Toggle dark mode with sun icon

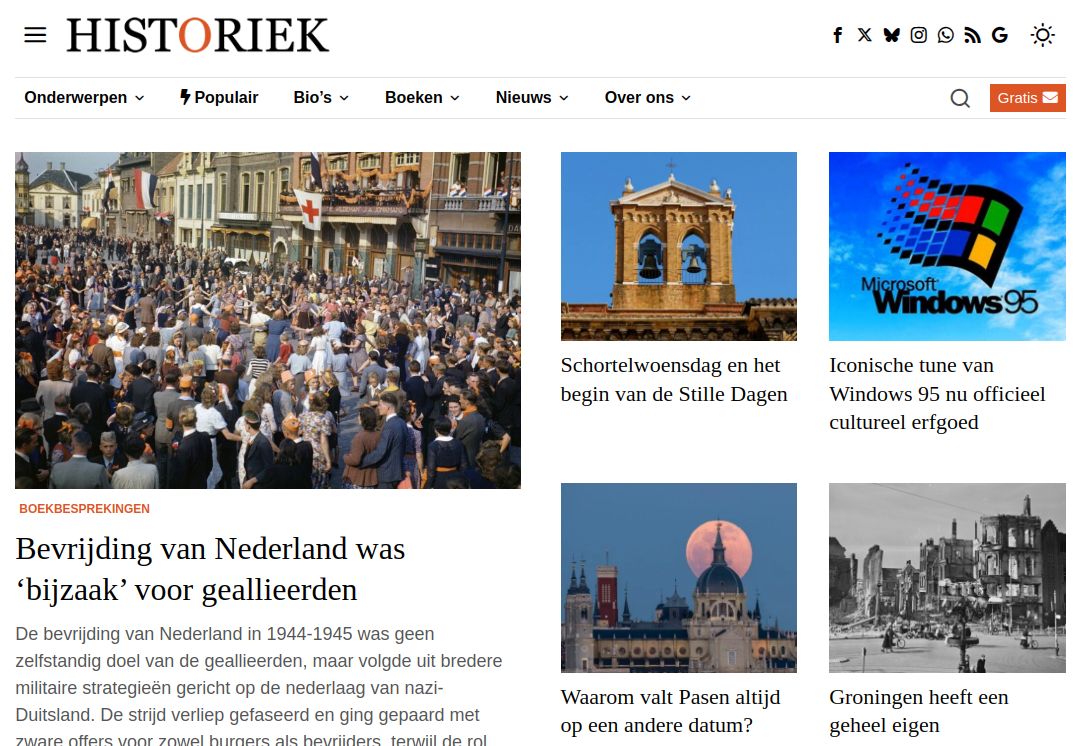(1042, 35)
